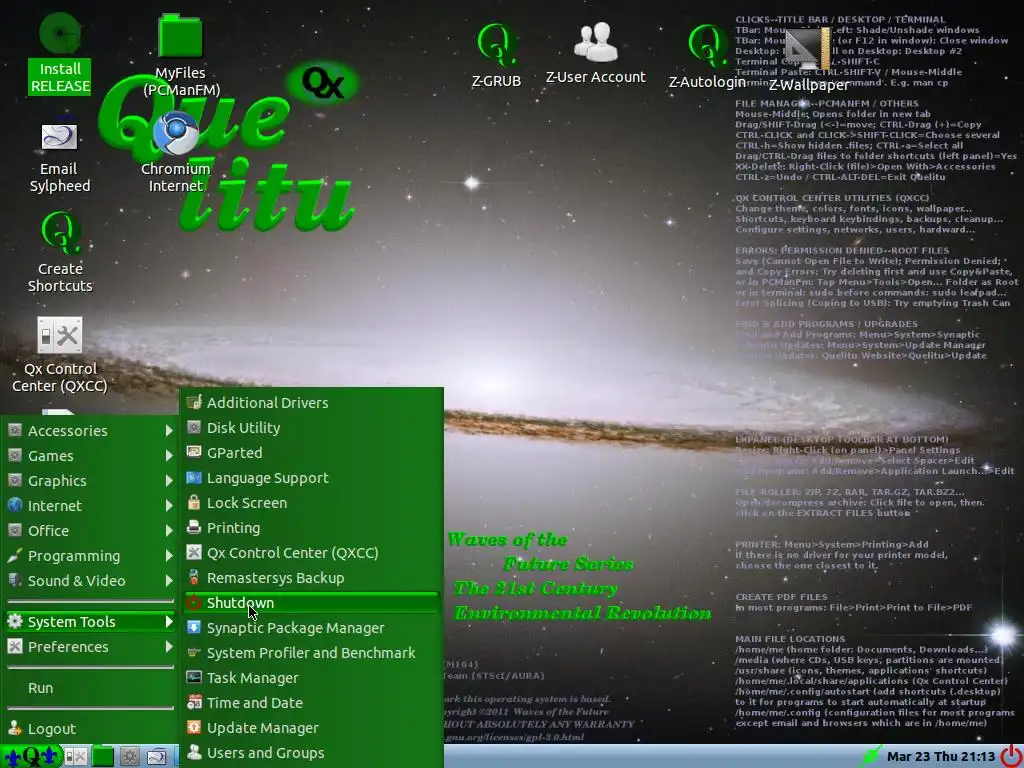Choose Logout from main menu
The image size is (1024, 768).
click(x=90, y=729)
